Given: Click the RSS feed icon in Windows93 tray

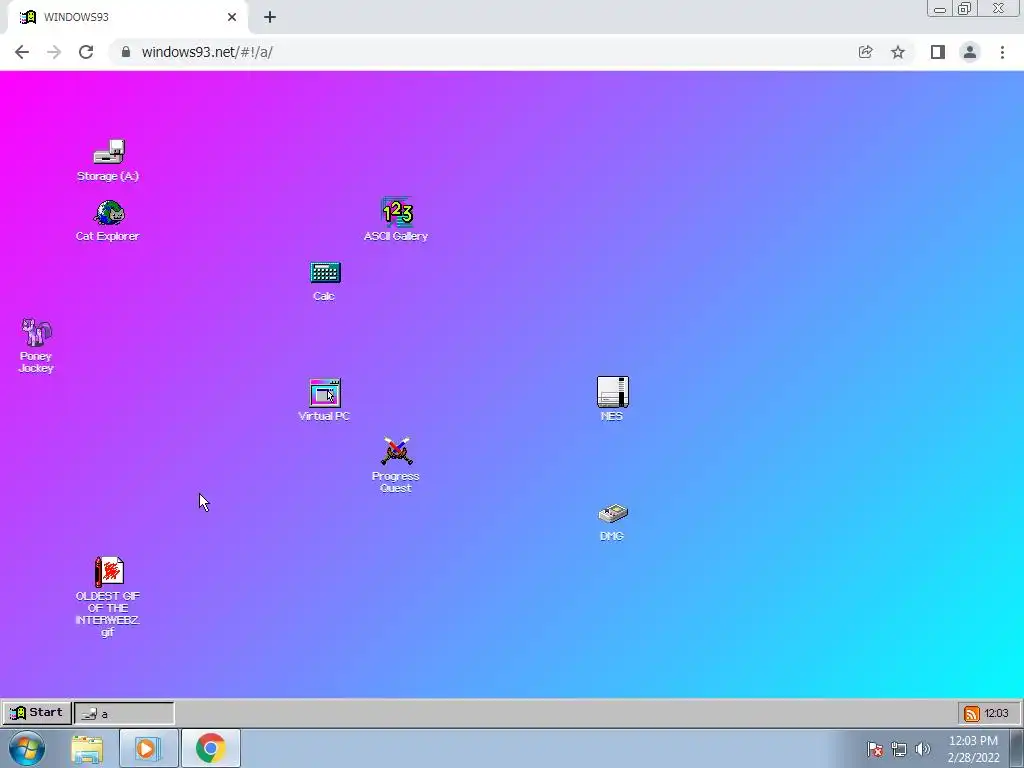Looking at the screenshot, I should pos(972,713).
